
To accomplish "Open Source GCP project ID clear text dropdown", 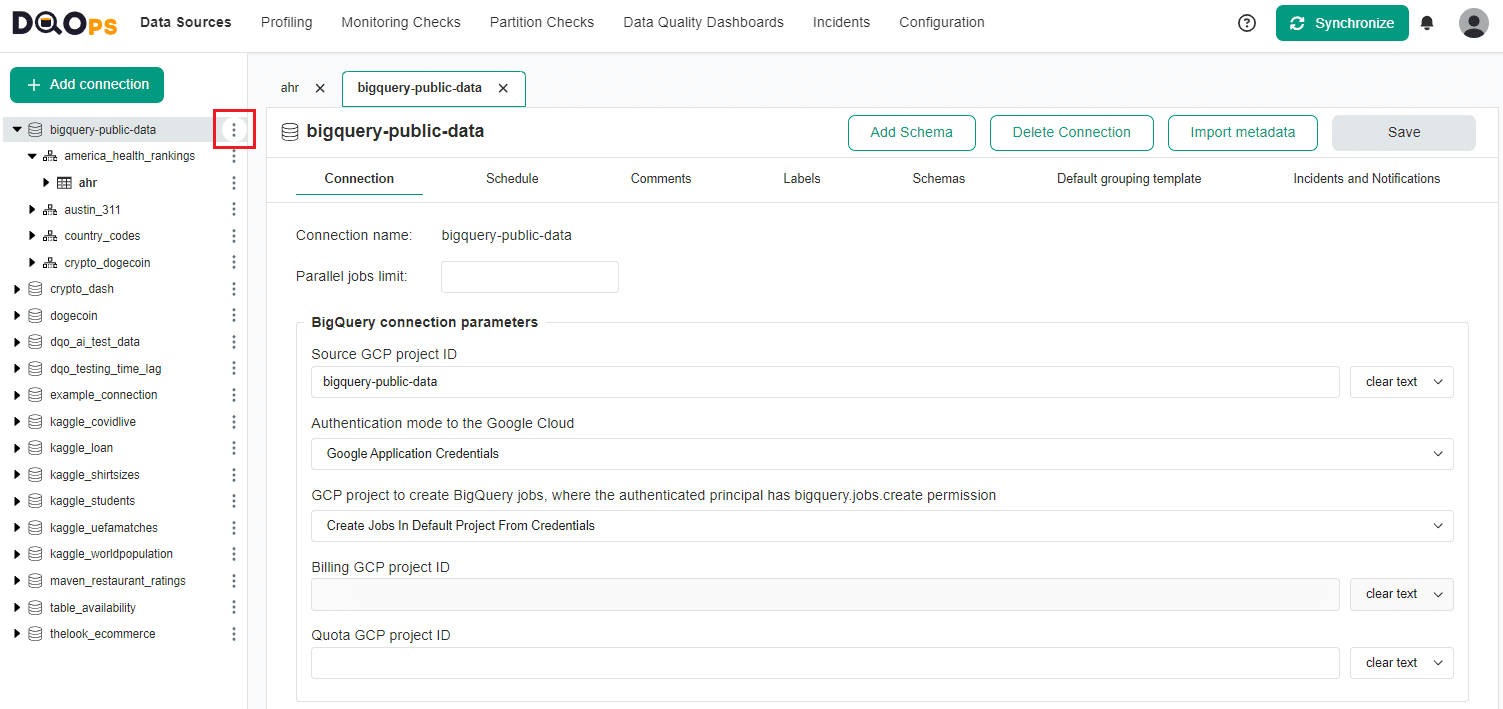I will click(x=1402, y=382).
